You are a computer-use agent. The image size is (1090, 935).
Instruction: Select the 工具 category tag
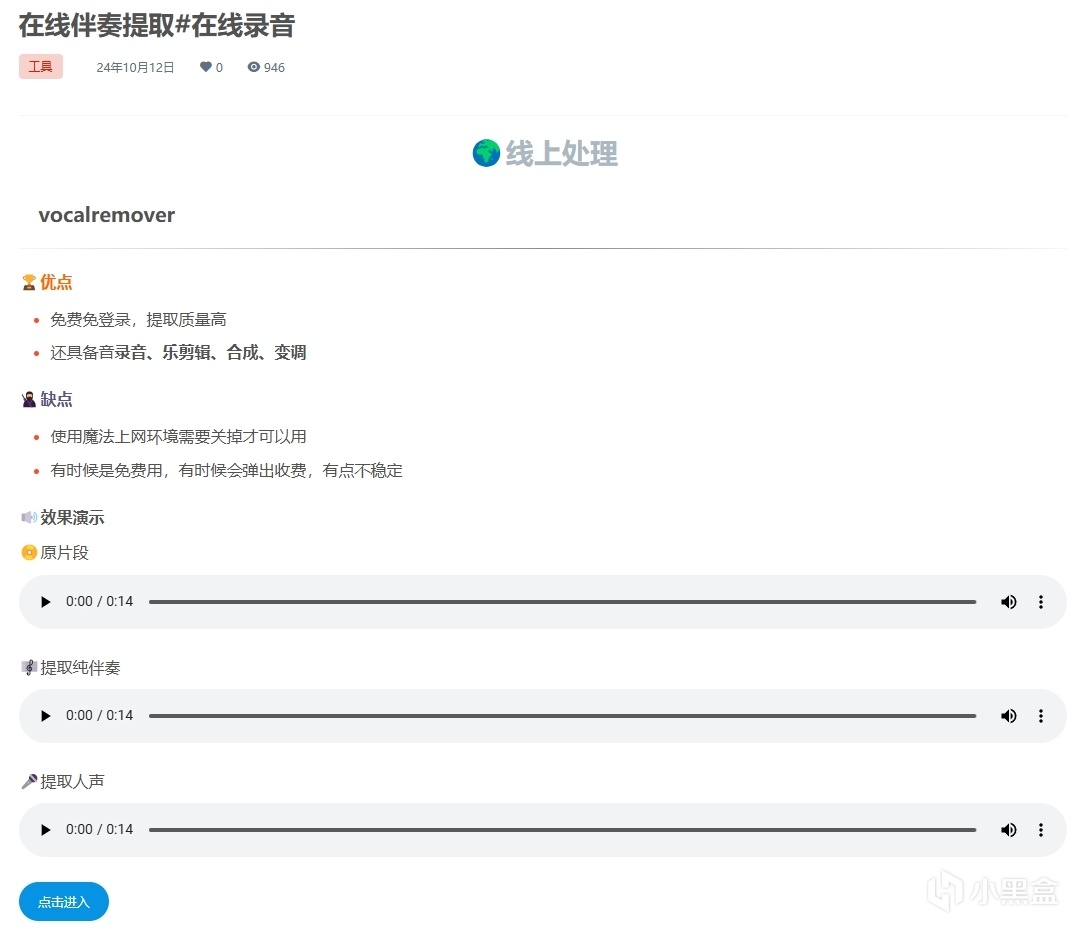(x=40, y=66)
